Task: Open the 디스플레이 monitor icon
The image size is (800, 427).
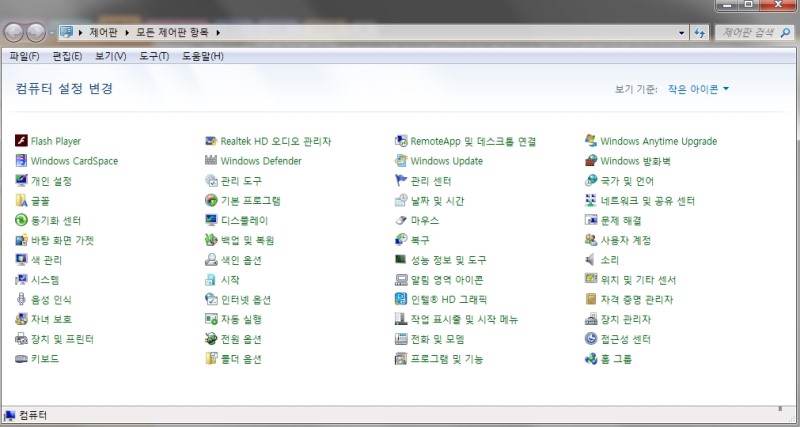Action: (211, 220)
